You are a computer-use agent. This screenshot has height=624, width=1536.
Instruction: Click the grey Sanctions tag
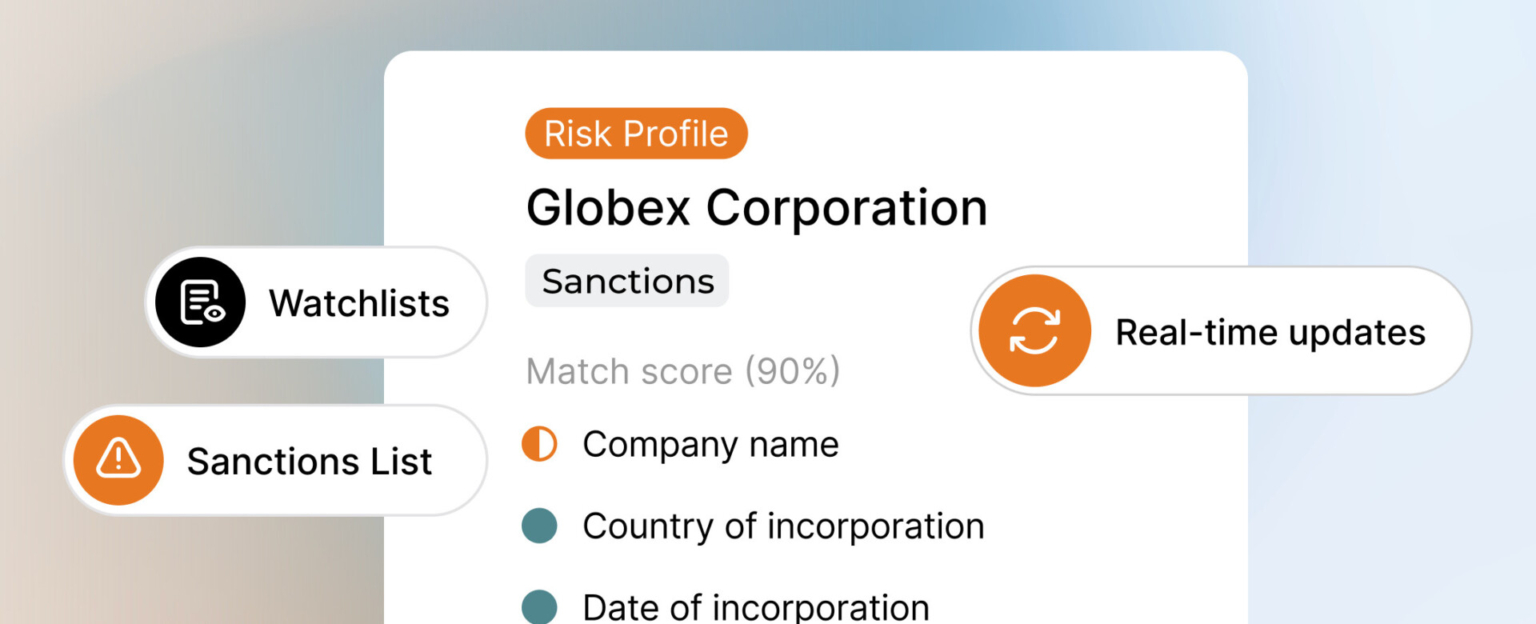click(x=627, y=281)
